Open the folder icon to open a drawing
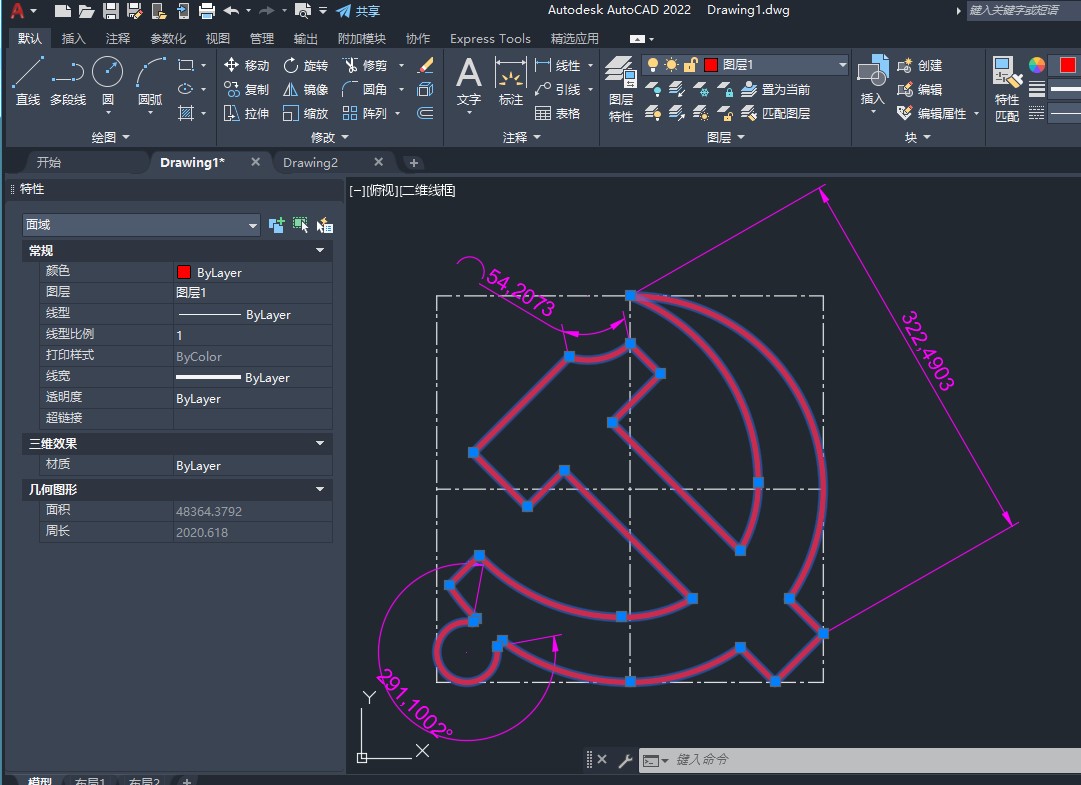The image size is (1081, 785). [x=86, y=10]
